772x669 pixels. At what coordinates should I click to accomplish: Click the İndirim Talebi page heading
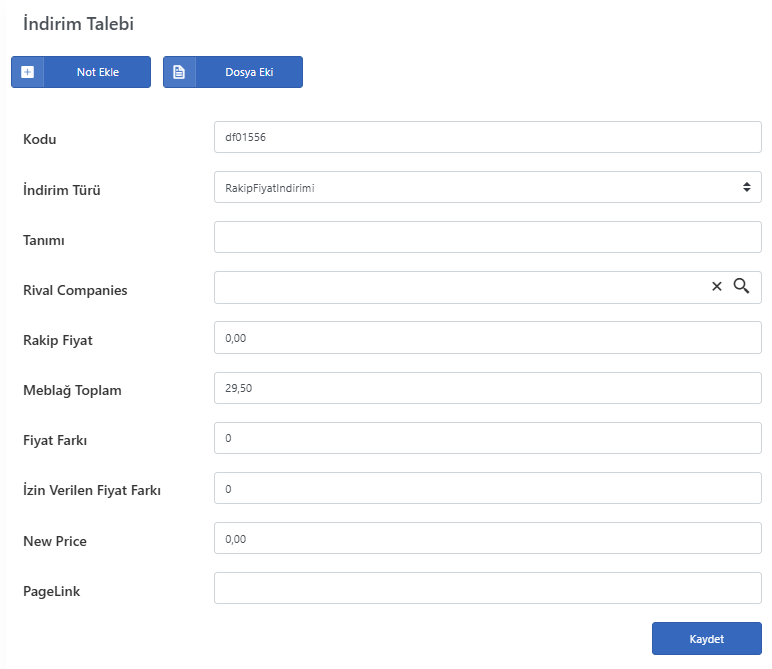78,24
